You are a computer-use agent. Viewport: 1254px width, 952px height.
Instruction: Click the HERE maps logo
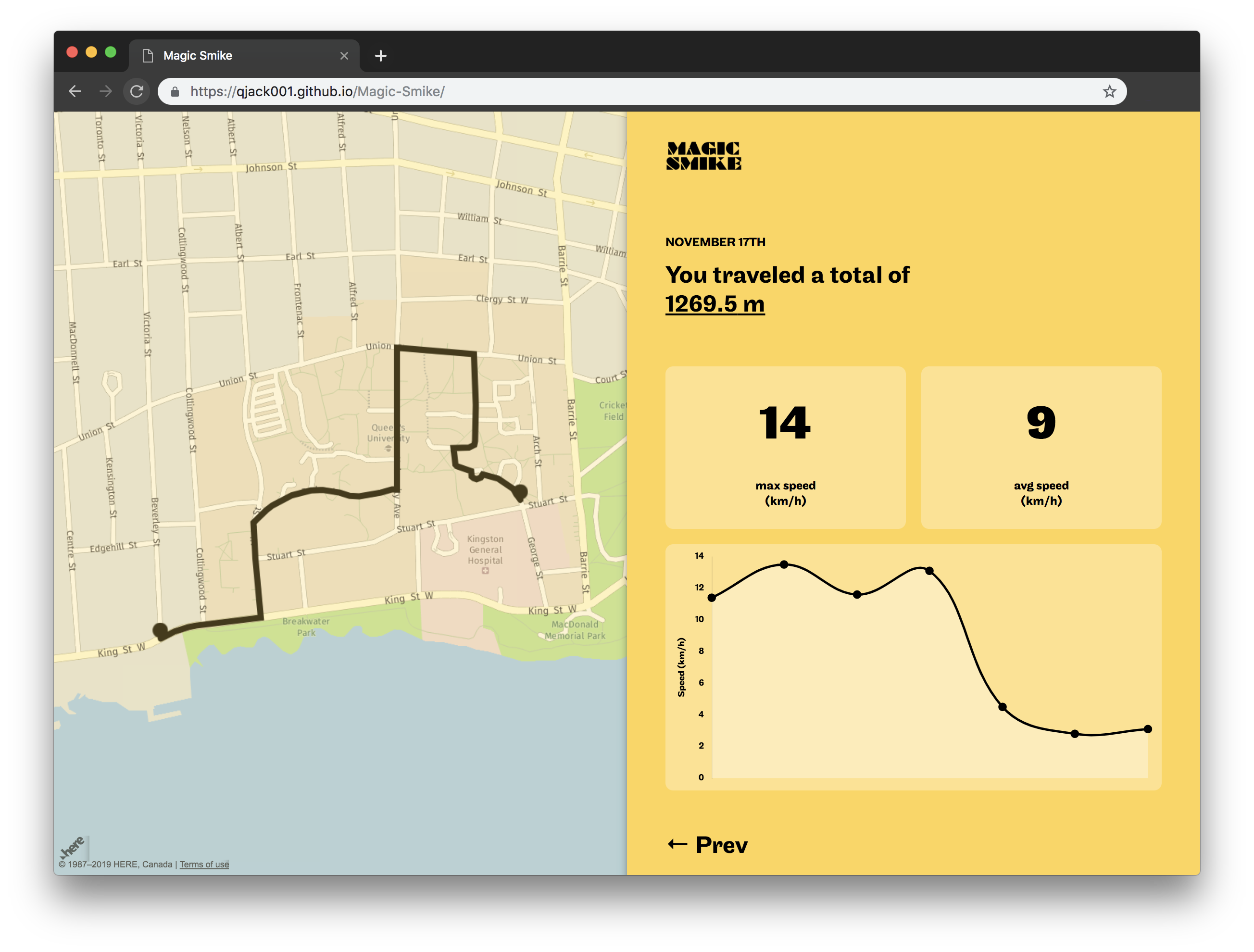pyautogui.click(x=73, y=847)
